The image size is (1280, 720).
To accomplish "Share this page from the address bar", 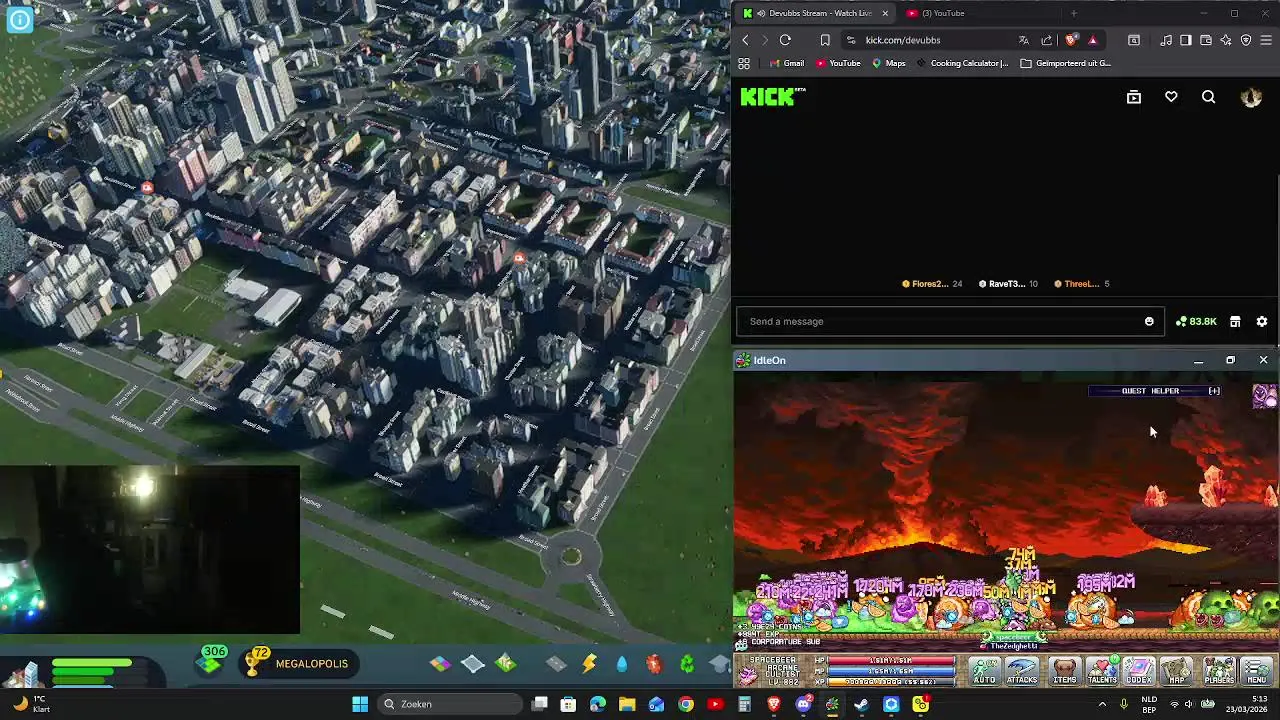I will coord(1047,40).
